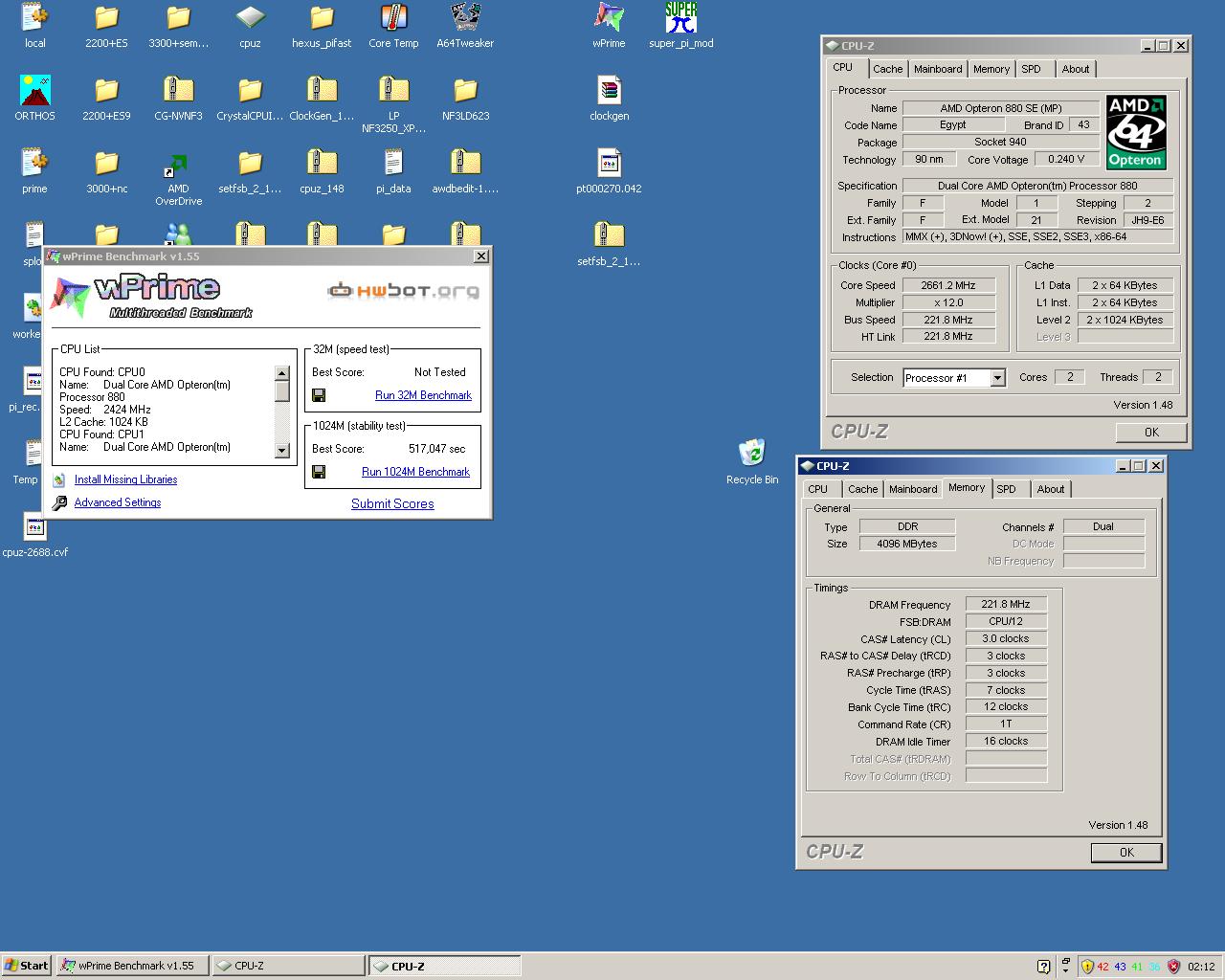
Task: Click the 3.0 clocks CAS latency value
Action: (1006, 638)
